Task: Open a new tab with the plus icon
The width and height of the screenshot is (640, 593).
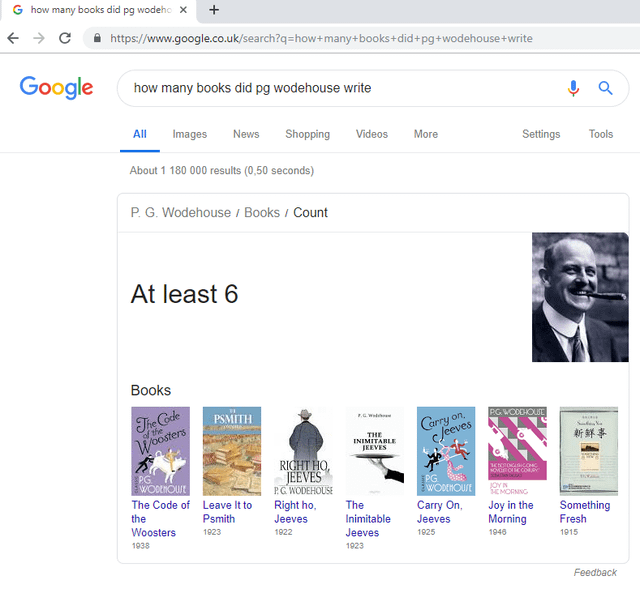Action: 214,10
